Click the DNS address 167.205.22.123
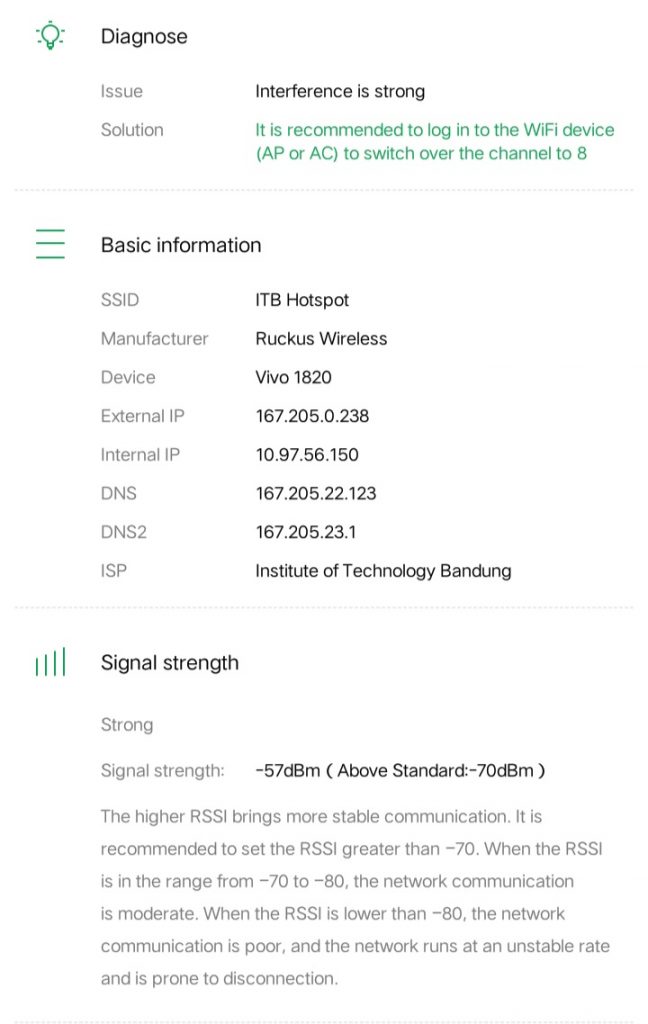Screen dimensions: 648x1024 click(316, 494)
